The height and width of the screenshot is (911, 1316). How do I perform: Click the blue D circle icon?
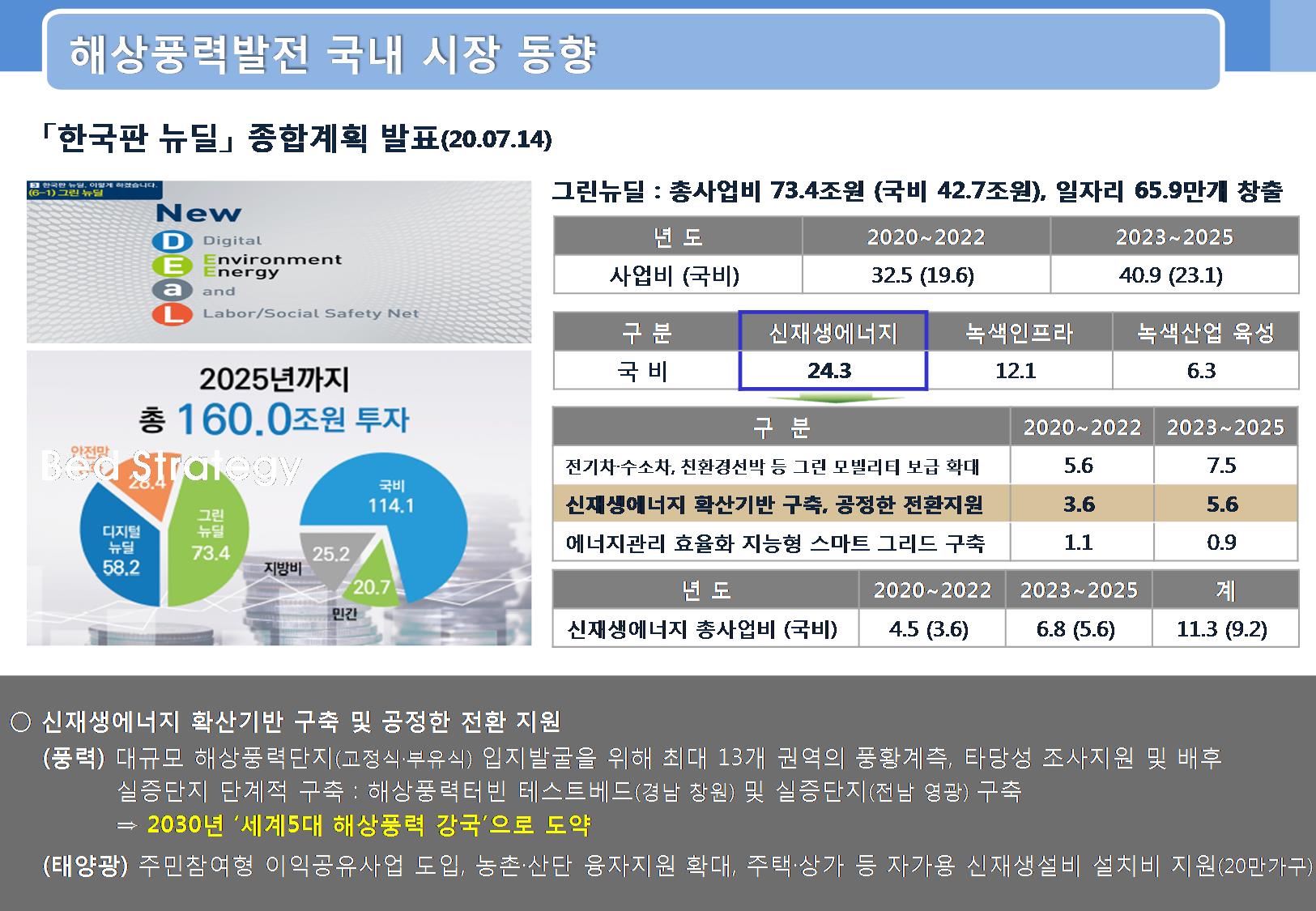(172, 241)
